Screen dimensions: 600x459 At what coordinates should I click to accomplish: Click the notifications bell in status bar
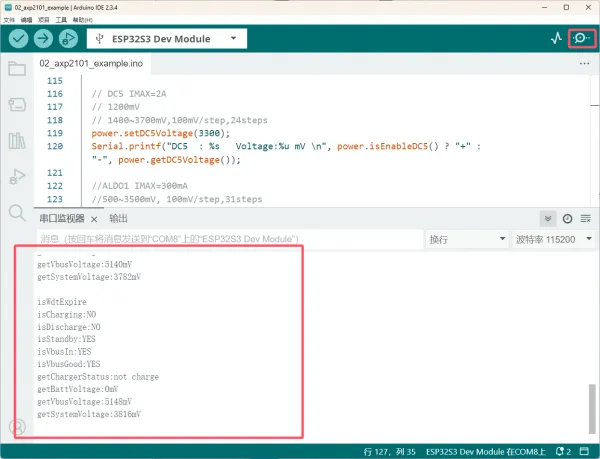tap(558, 451)
